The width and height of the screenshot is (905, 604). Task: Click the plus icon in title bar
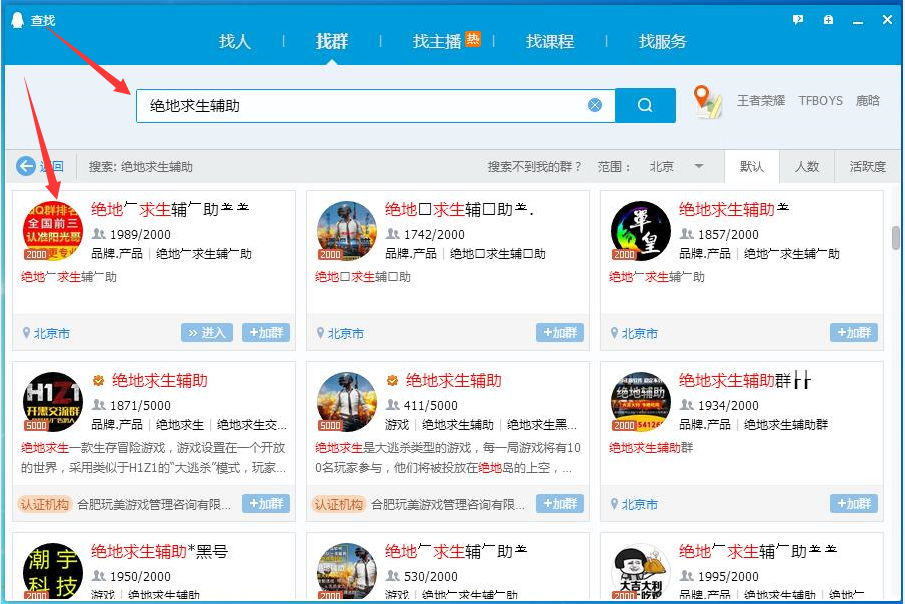click(828, 19)
